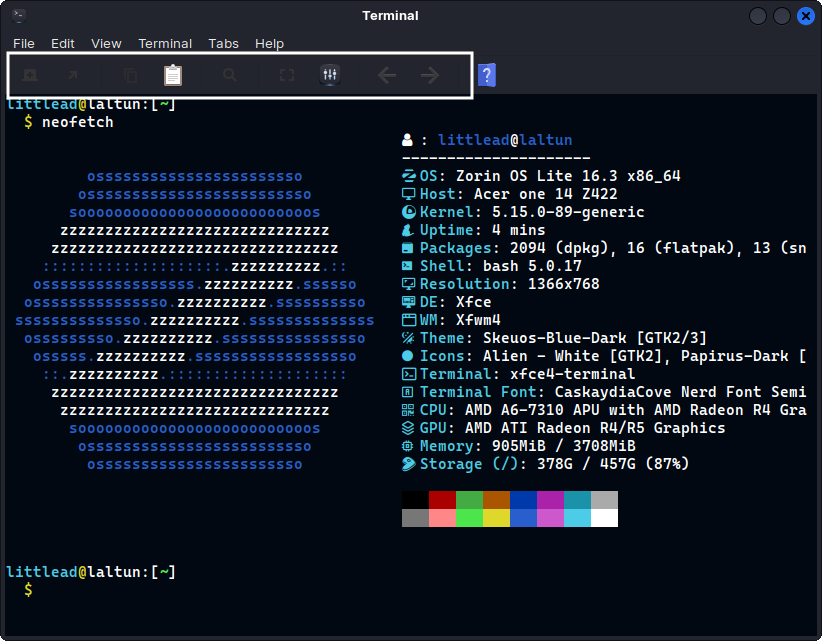The width and height of the screenshot is (822, 641).
Task: Close the terminal with the blue X button
Action: click(806, 16)
